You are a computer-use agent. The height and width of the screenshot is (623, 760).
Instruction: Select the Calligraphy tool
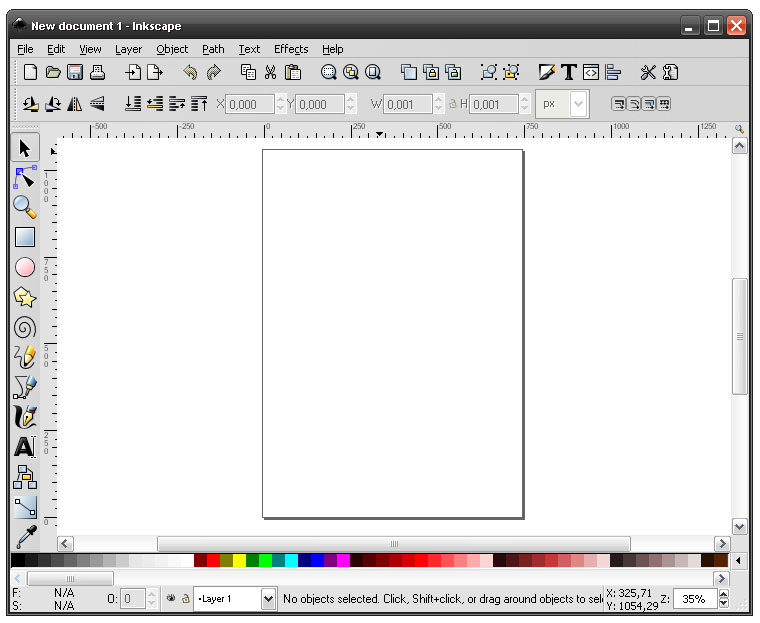point(25,417)
